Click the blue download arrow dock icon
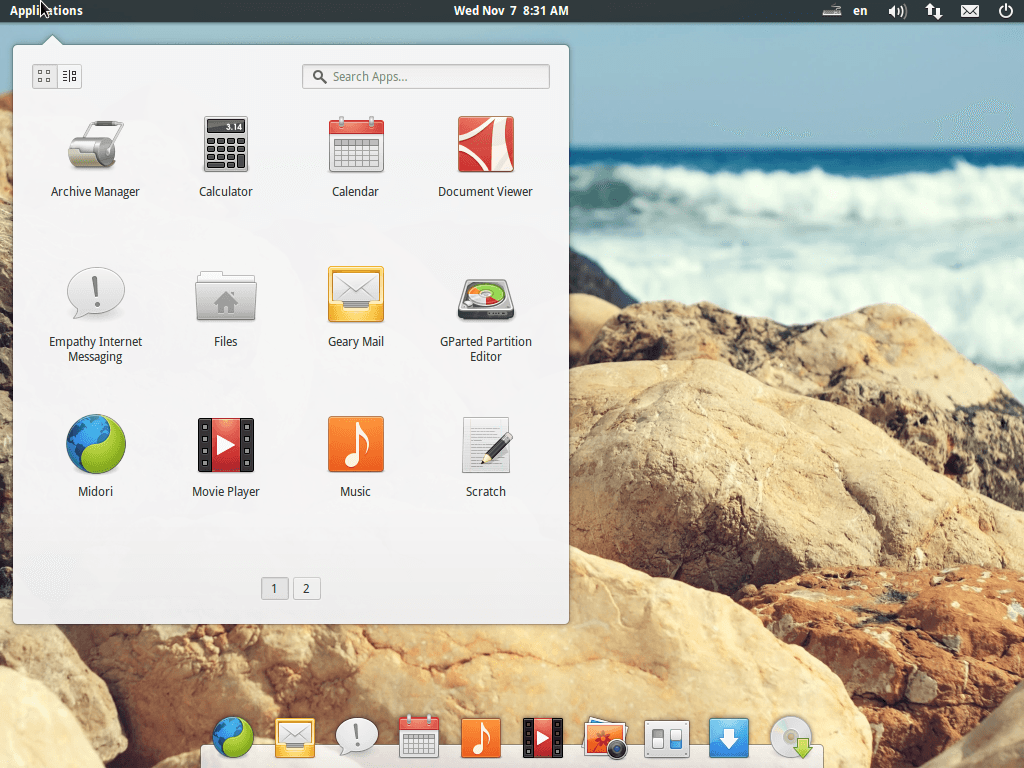The height and width of the screenshot is (768, 1024). click(729, 738)
